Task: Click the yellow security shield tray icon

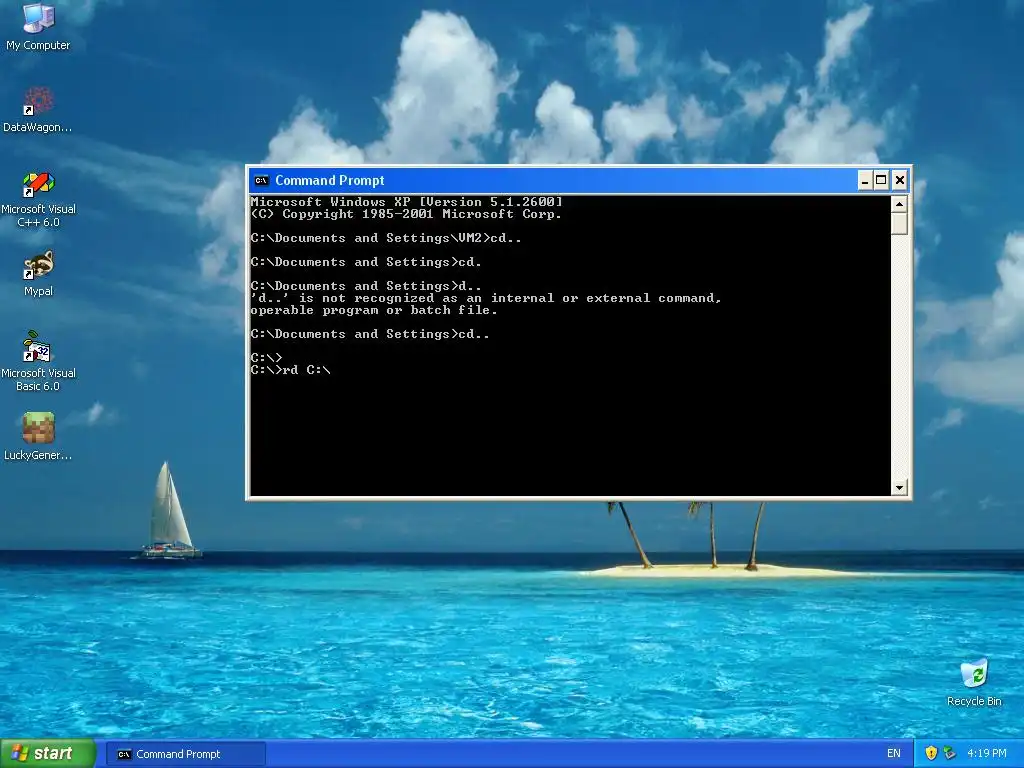Action: pyautogui.click(x=931, y=754)
